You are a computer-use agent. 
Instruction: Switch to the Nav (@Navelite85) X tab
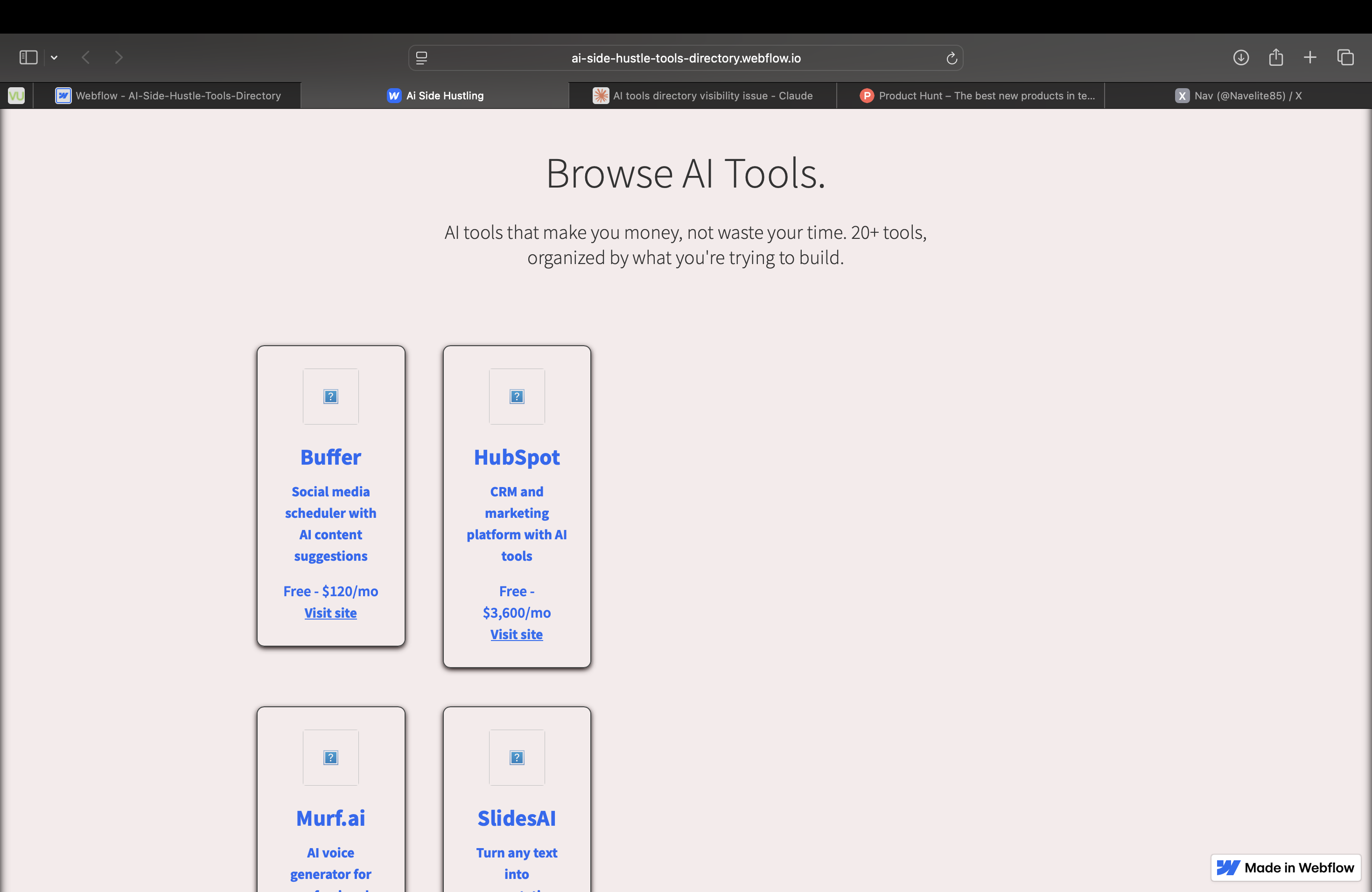coord(1238,96)
